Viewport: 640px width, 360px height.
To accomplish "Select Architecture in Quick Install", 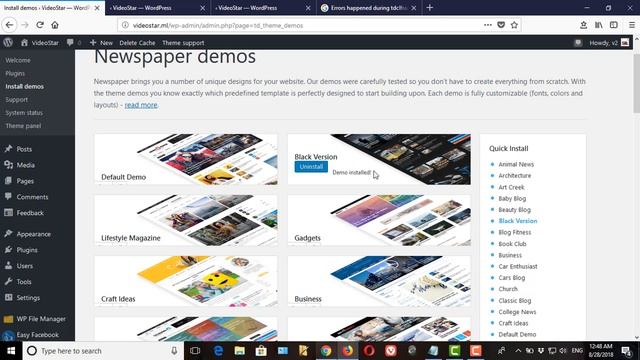I will tap(515, 176).
